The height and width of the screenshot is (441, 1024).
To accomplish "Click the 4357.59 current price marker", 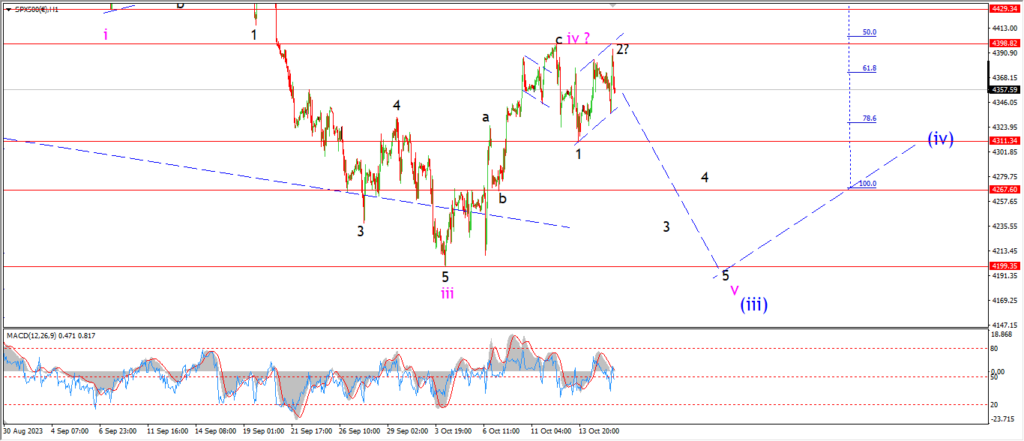I will (1004, 90).
